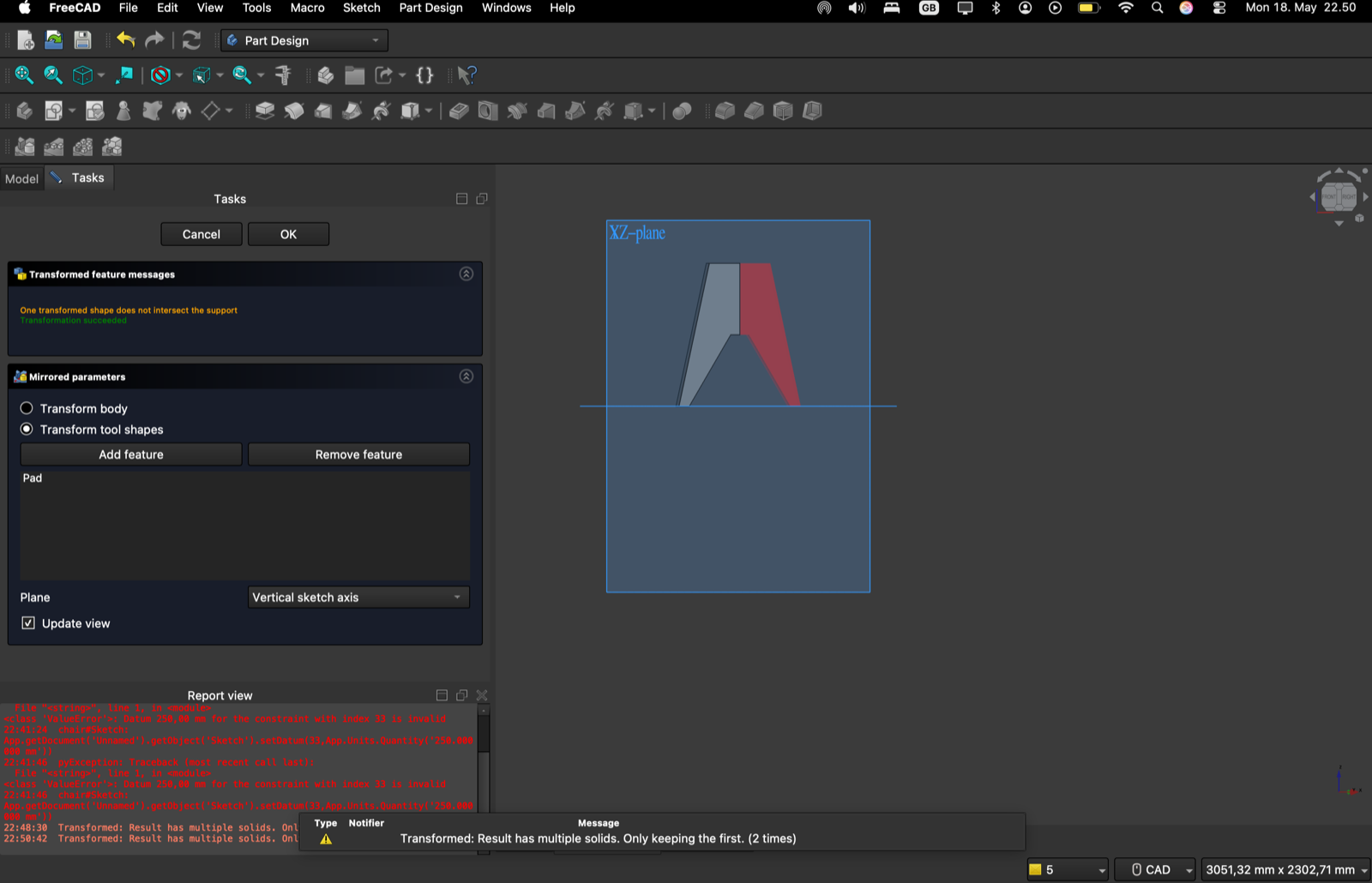Fit selection in view
The height and width of the screenshot is (883, 1372).
pyautogui.click(x=53, y=75)
